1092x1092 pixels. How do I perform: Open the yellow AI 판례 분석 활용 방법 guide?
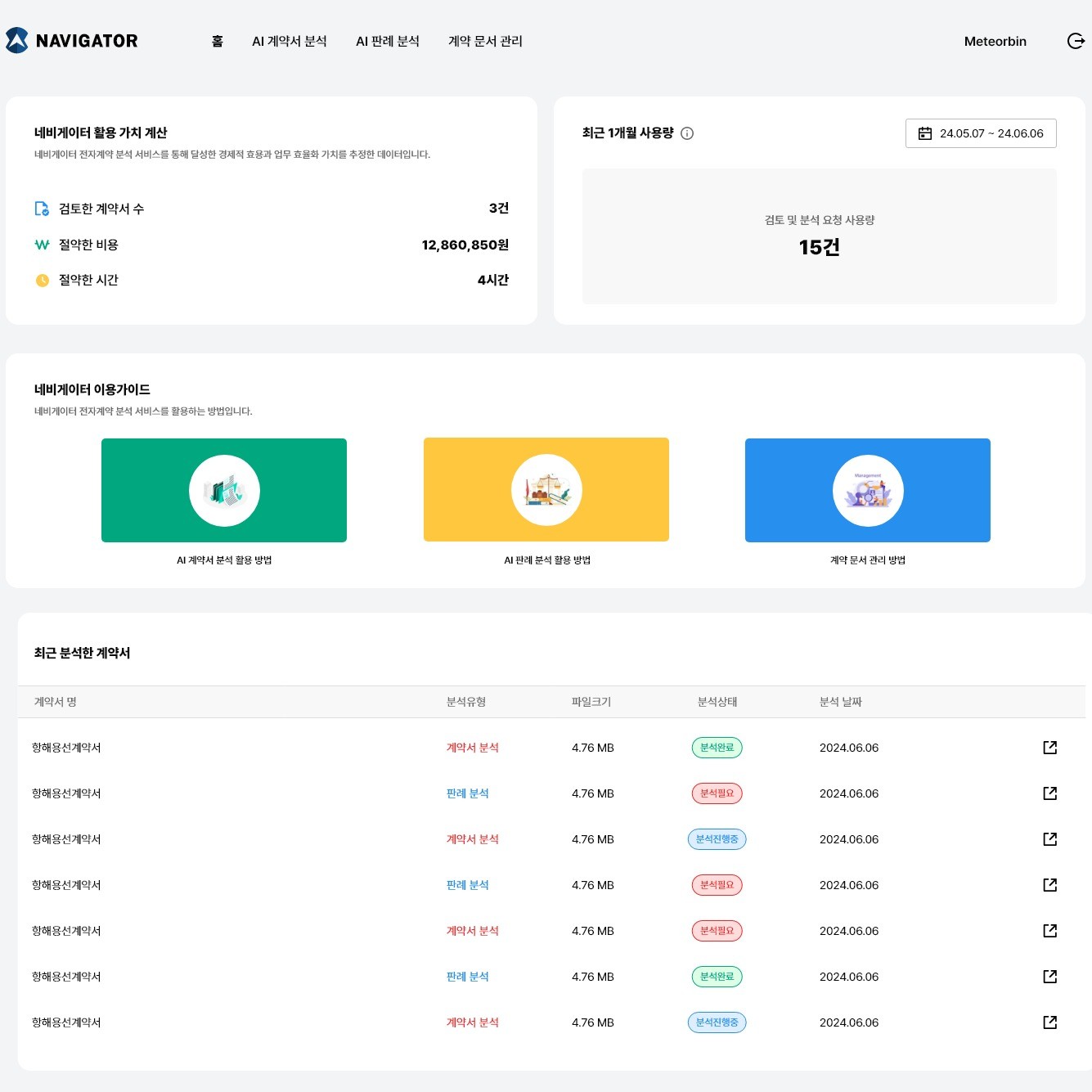pos(546,490)
